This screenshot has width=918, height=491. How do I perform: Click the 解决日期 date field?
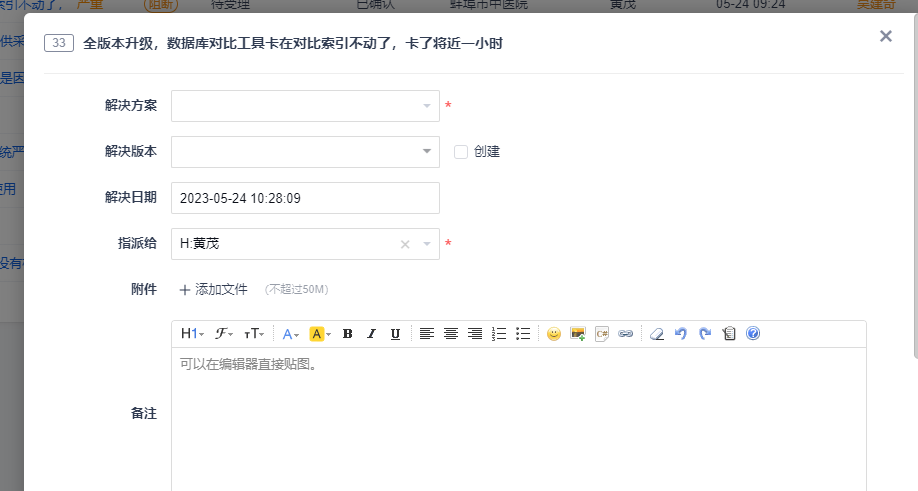tap(305, 198)
